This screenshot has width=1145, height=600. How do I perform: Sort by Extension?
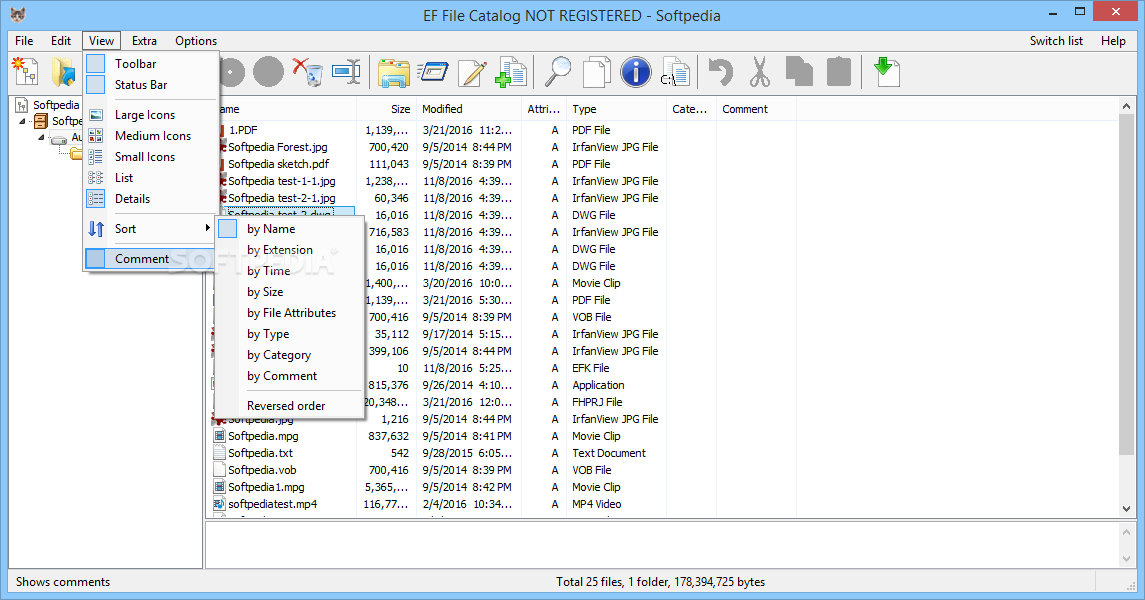pyautogui.click(x=289, y=250)
